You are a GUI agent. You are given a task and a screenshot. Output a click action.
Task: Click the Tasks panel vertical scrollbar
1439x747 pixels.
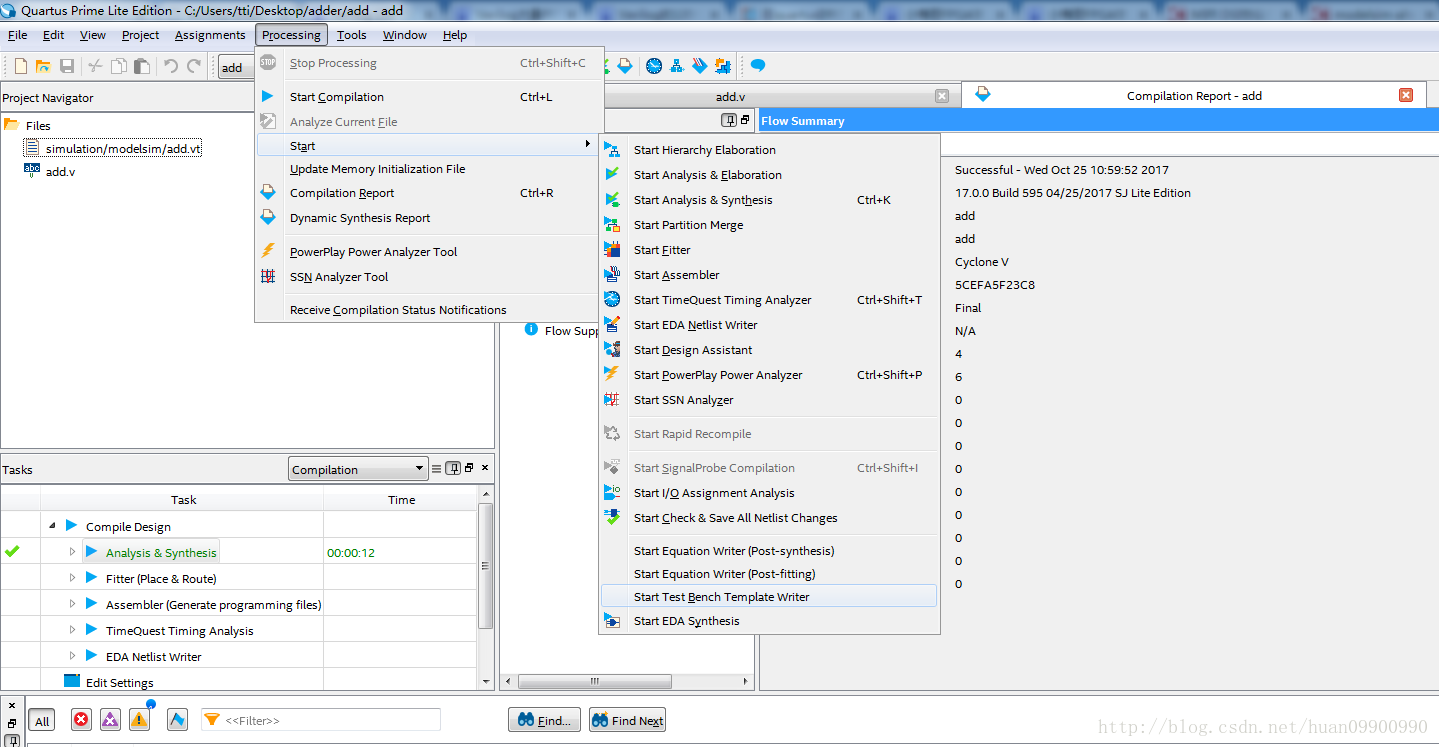coord(486,566)
